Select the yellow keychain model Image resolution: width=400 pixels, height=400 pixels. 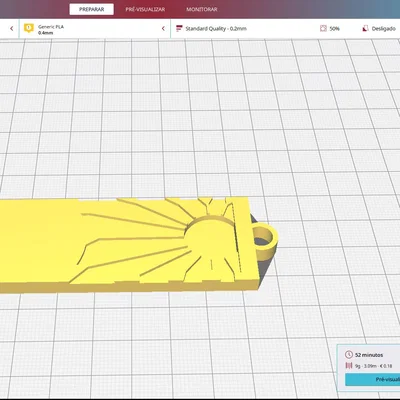click(x=130, y=245)
